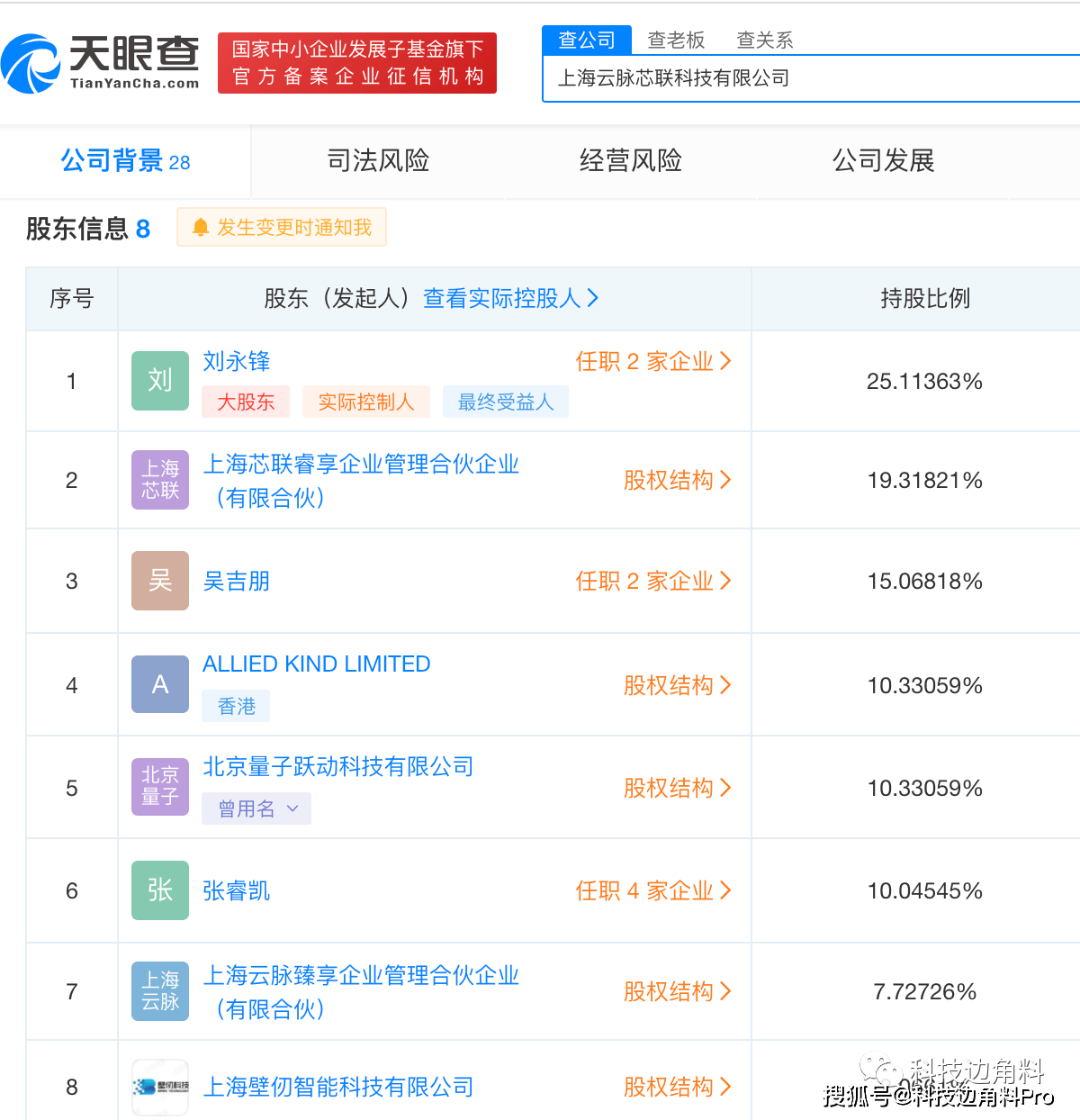This screenshot has height=1120, width=1080.
Task: Click the 张 avatar icon
Action: pos(160,890)
